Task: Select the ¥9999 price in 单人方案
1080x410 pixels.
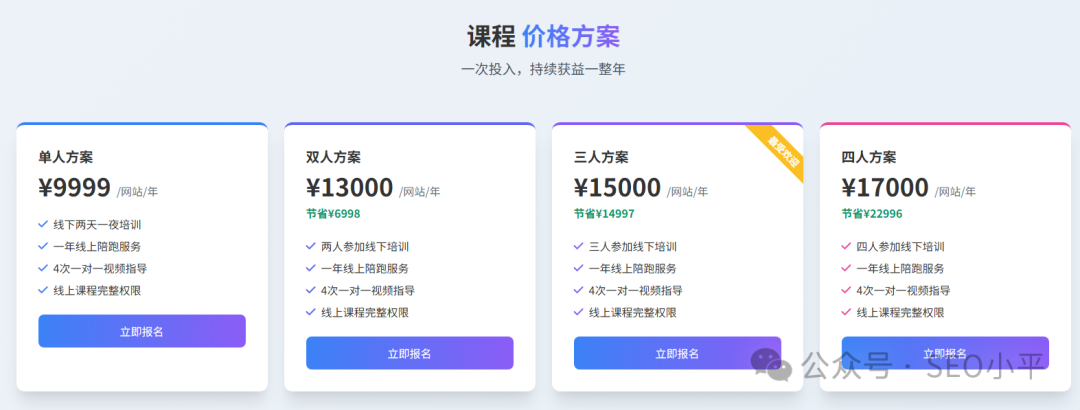Action: [74, 187]
